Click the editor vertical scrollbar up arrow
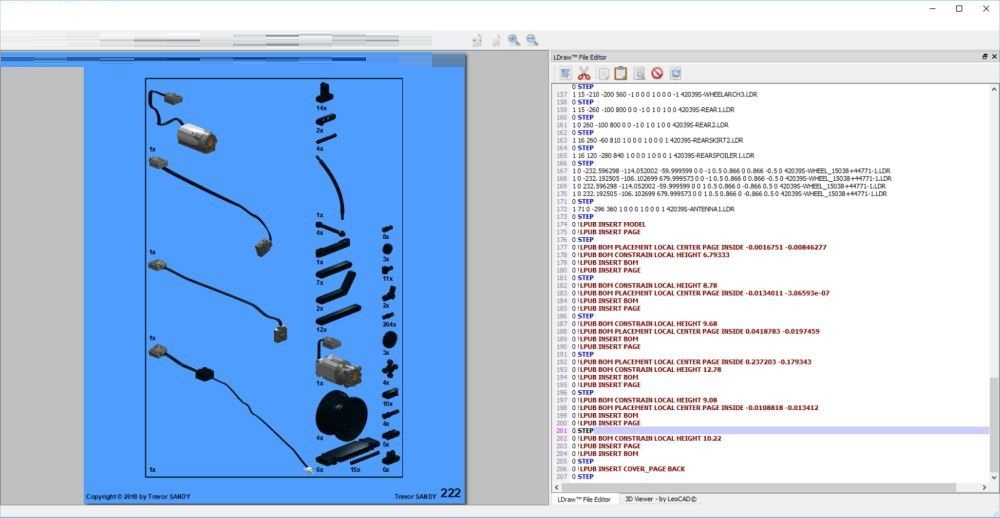This screenshot has height=518, width=1000. coord(994,88)
